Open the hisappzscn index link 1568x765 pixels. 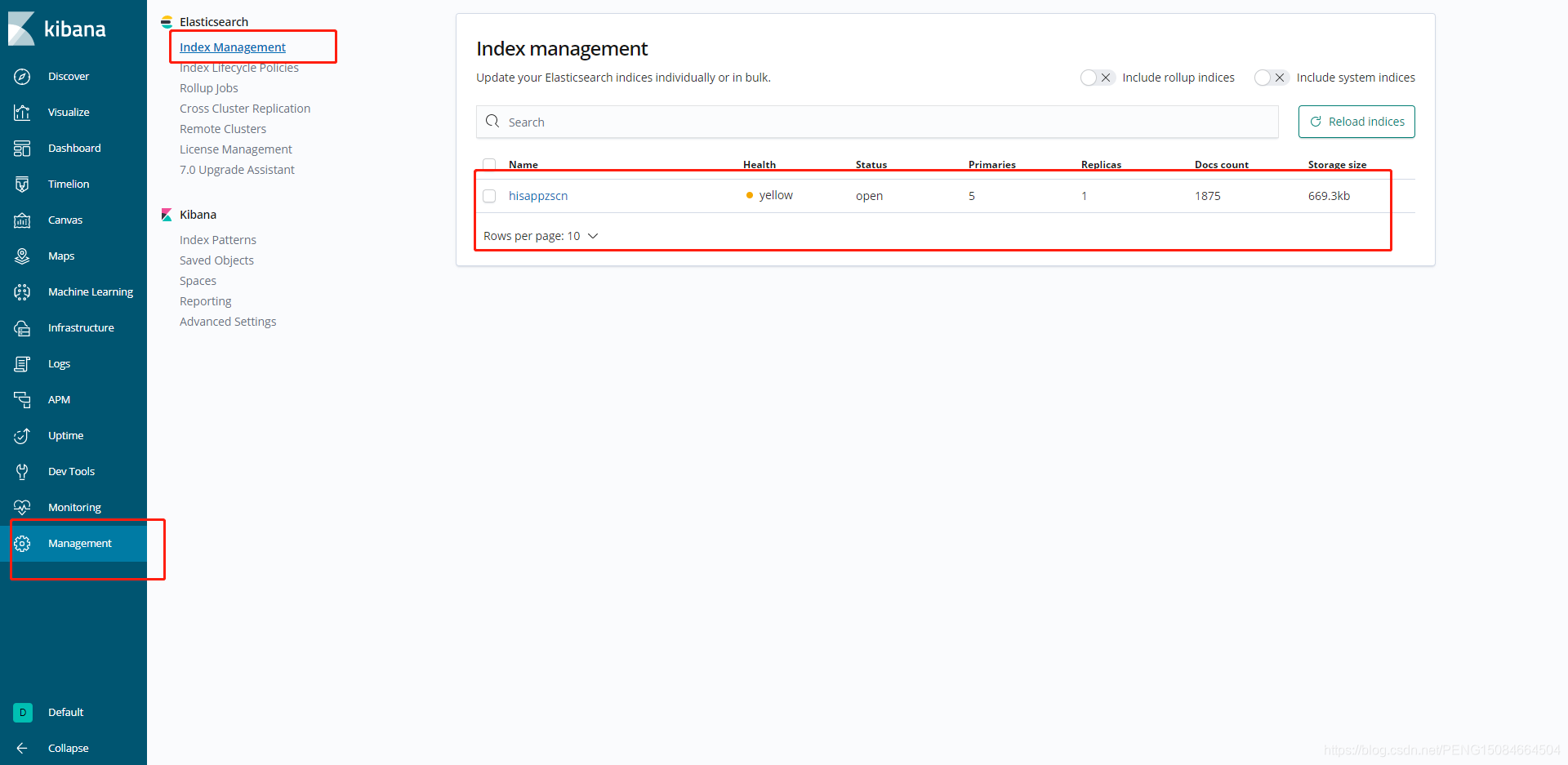pos(537,196)
